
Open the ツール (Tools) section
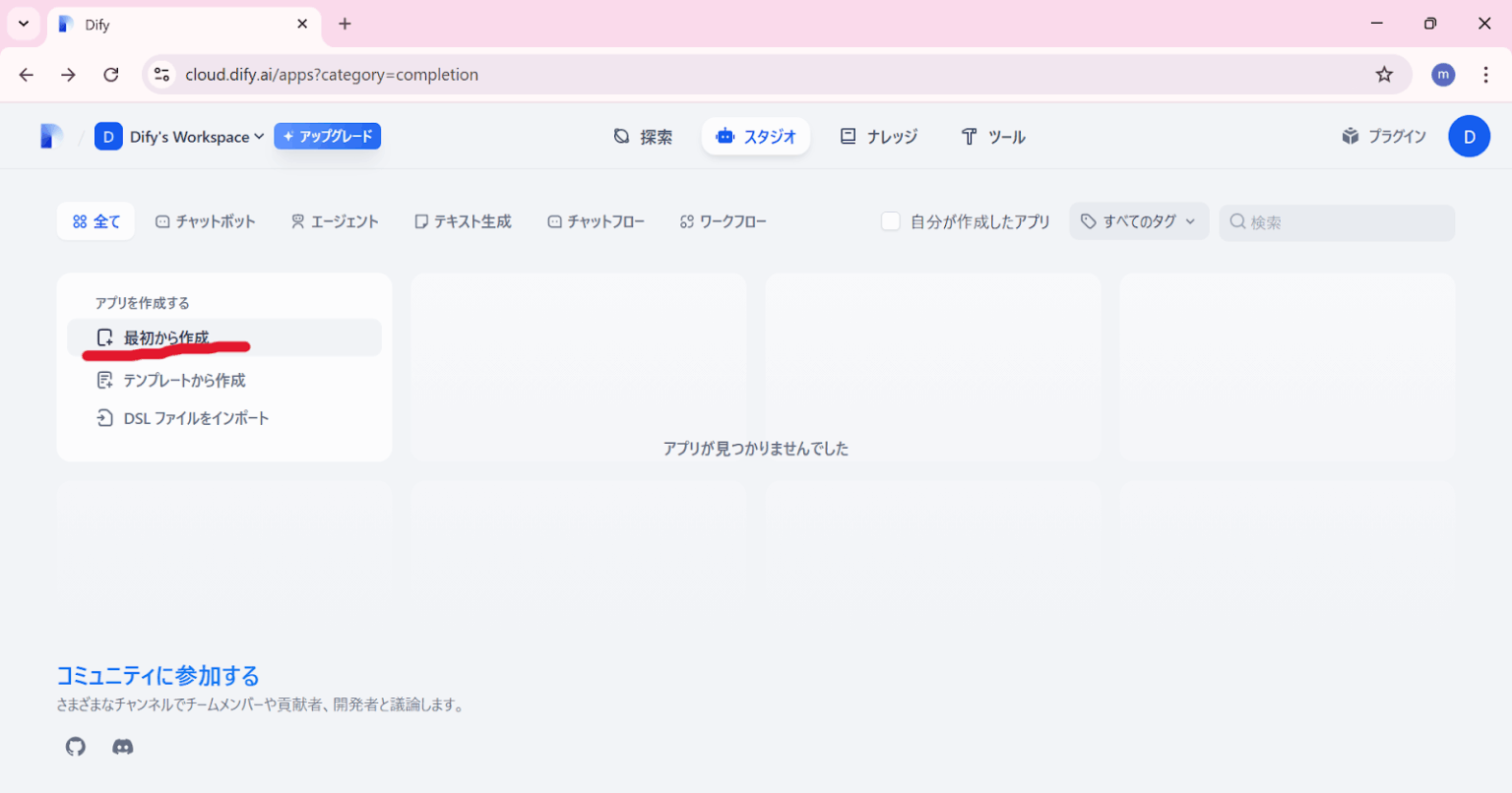tap(992, 137)
